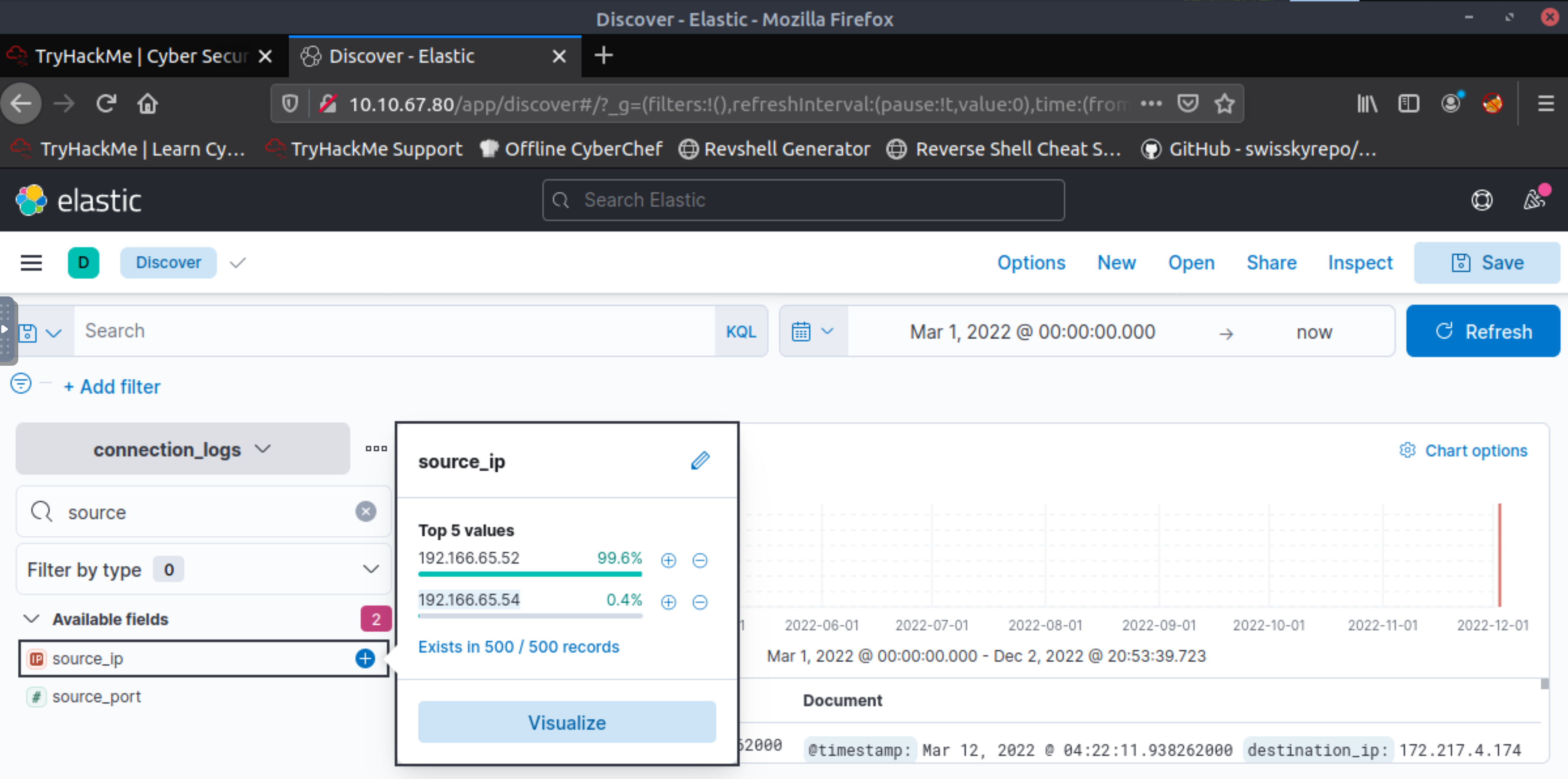Click the Save button
Viewport: 1568px width, 779px height.
tap(1487, 262)
